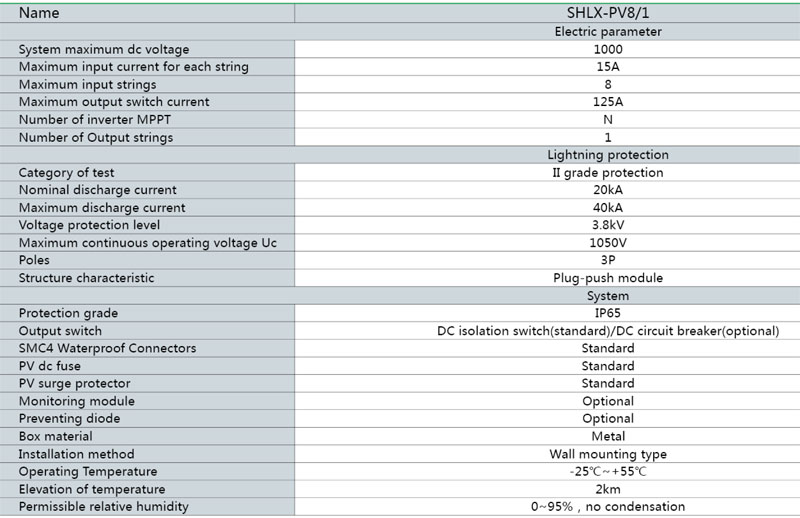The width and height of the screenshot is (800, 518).
Task: Select the SMC4 Waterproof Connectors label
Action: point(107,348)
